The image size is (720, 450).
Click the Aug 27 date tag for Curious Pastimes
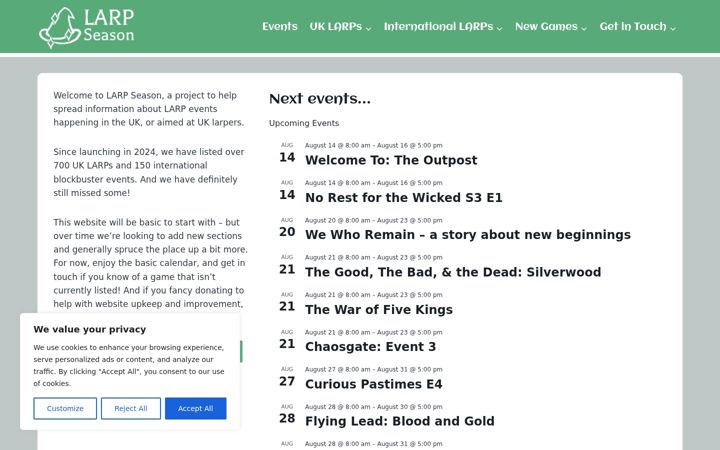287,377
